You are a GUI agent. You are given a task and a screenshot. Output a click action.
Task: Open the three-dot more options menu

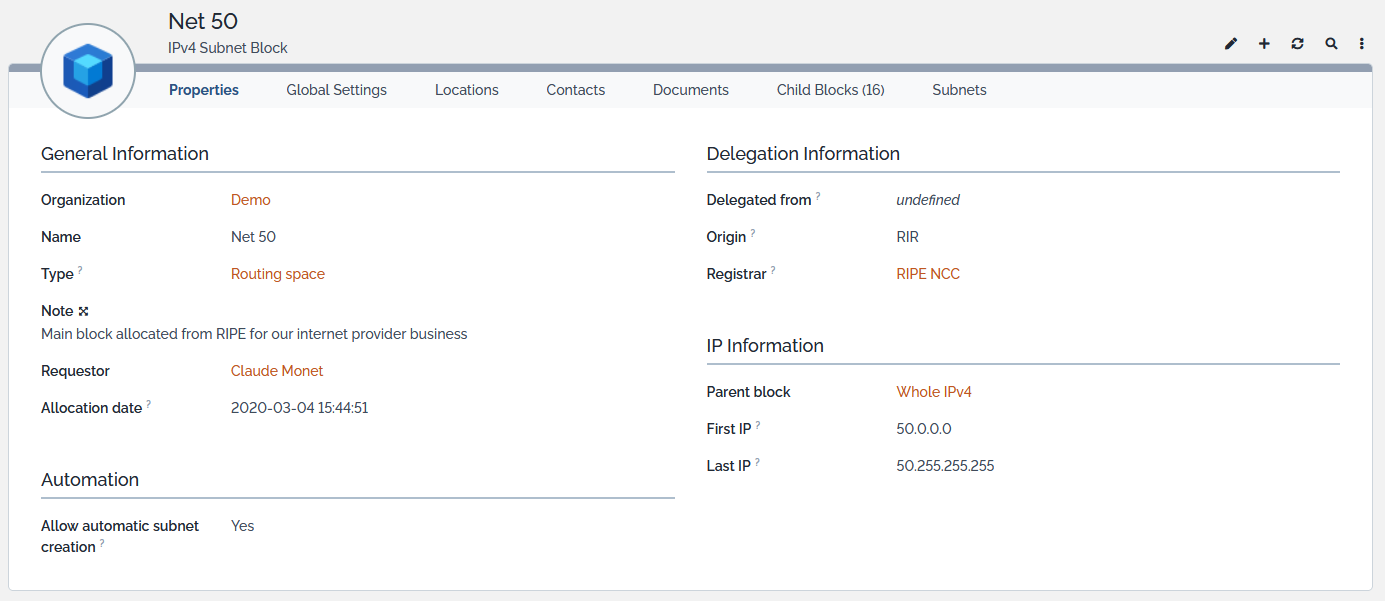1362,44
